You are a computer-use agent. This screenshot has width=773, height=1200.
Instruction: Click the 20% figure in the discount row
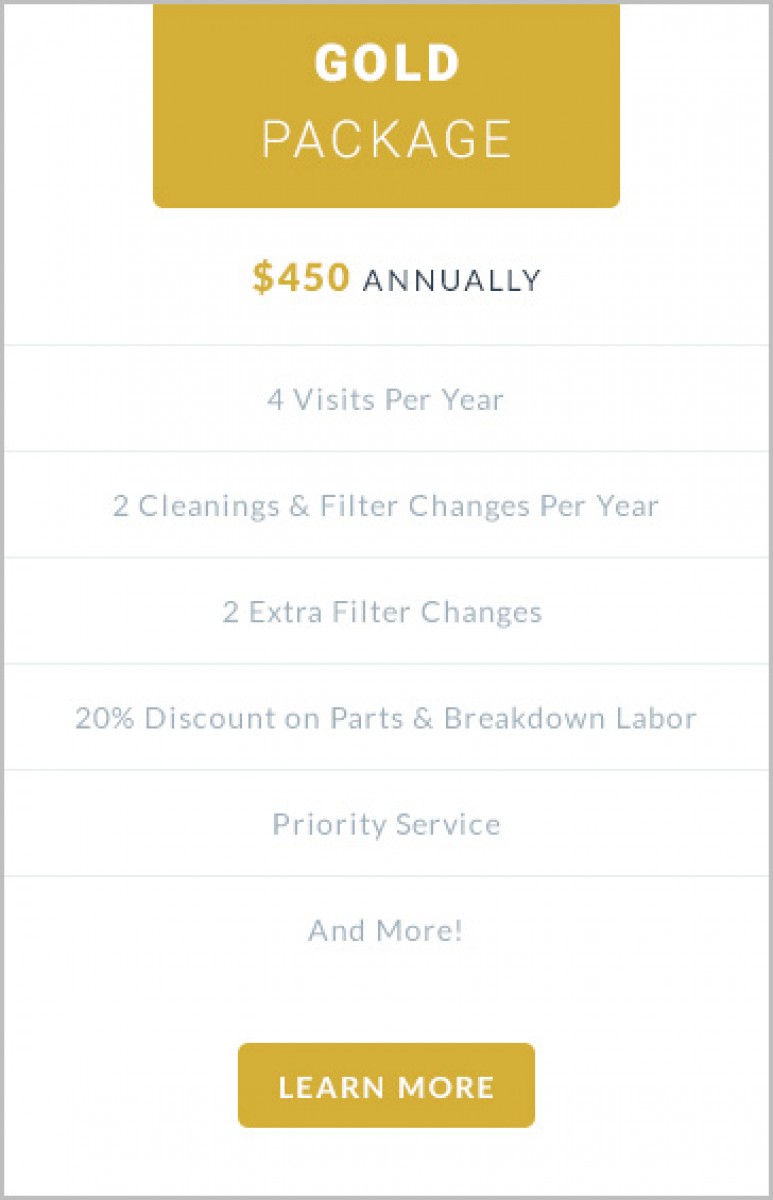tap(97, 718)
